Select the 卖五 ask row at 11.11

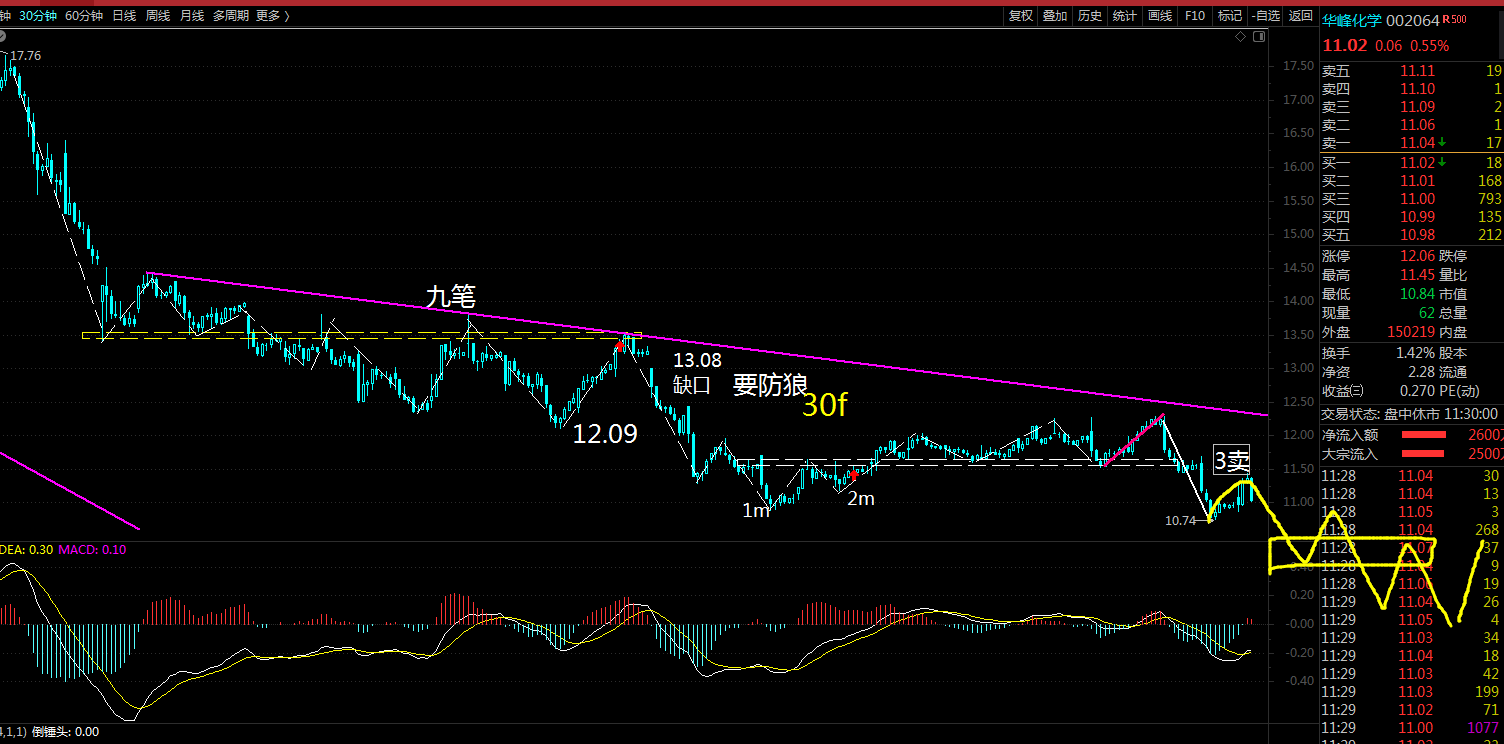pyautogui.click(x=1412, y=71)
